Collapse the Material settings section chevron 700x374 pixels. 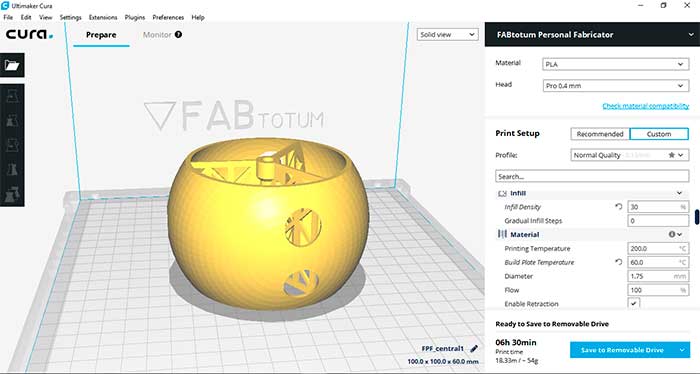tap(679, 234)
